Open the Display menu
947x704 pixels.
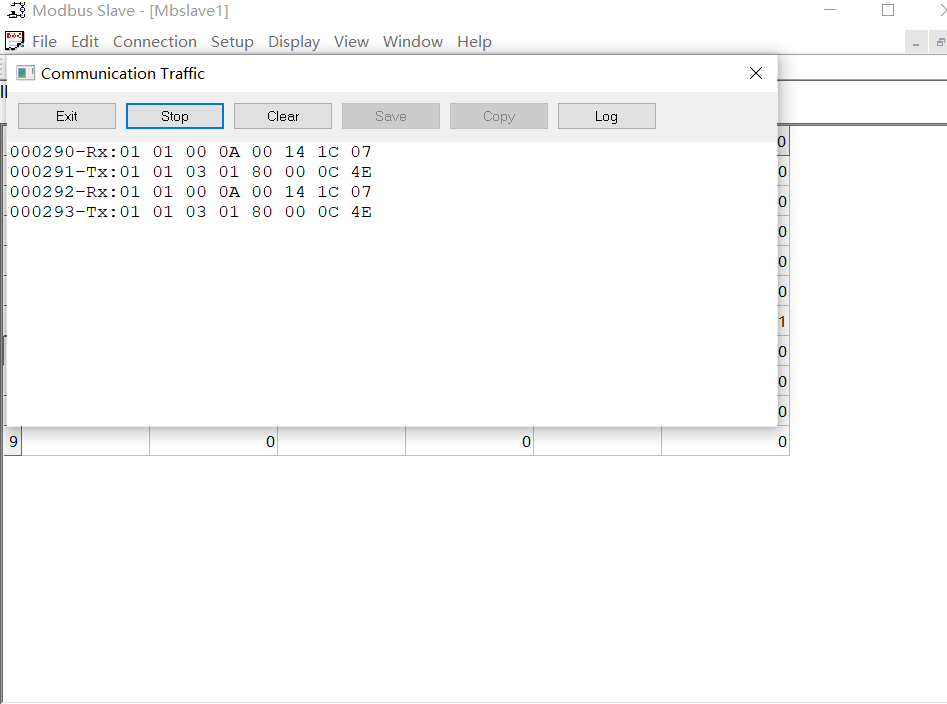(293, 42)
